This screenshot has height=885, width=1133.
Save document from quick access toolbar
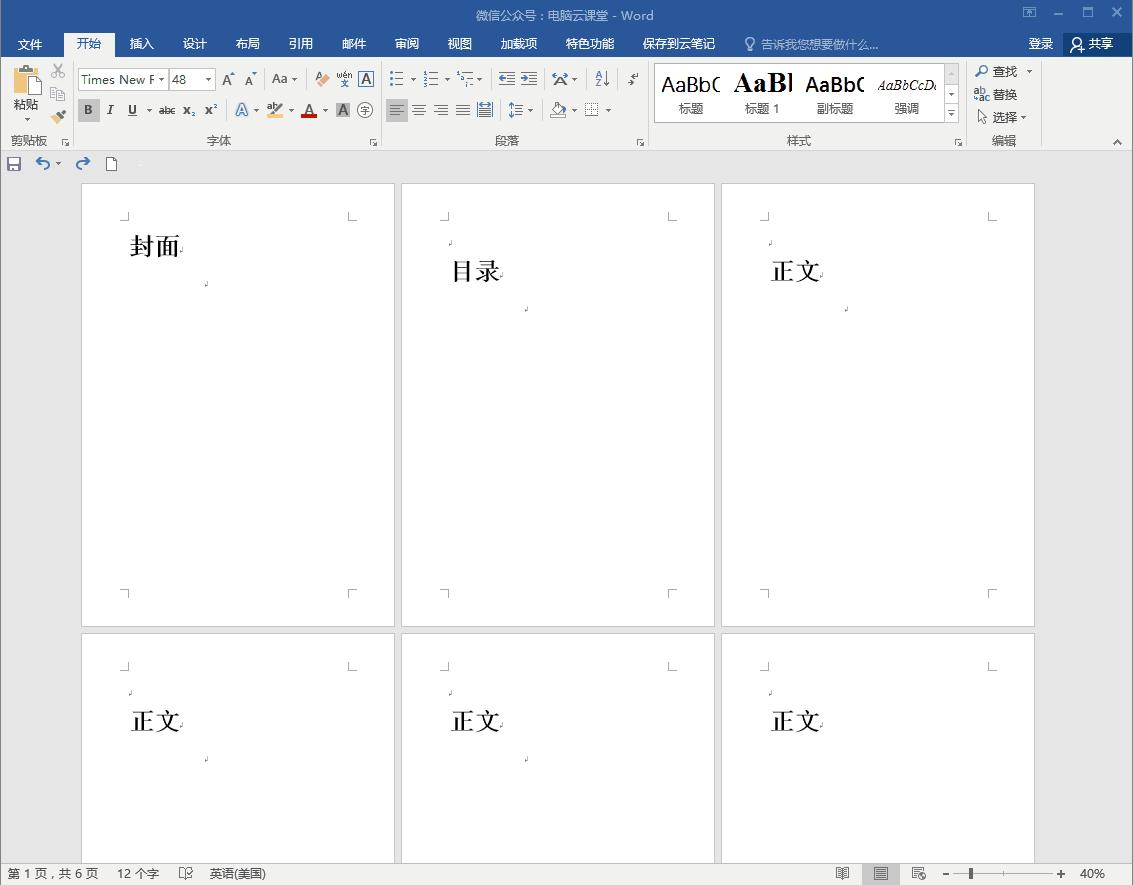tap(14, 164)
